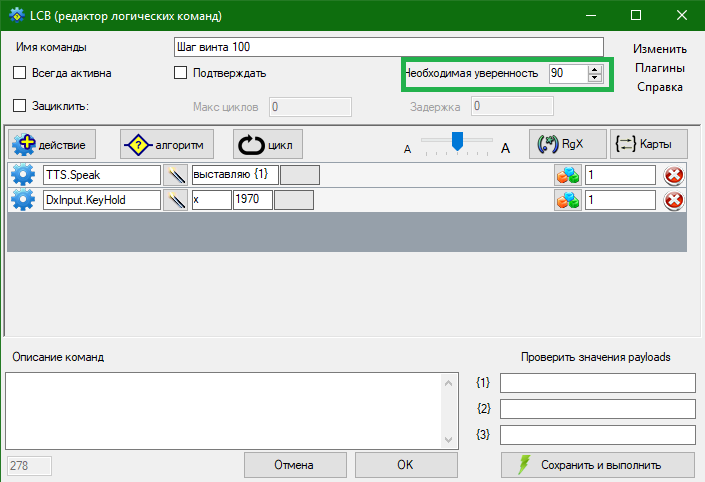Open the "Справка" menu
705x482 pixels.
(x=660, y=87)
